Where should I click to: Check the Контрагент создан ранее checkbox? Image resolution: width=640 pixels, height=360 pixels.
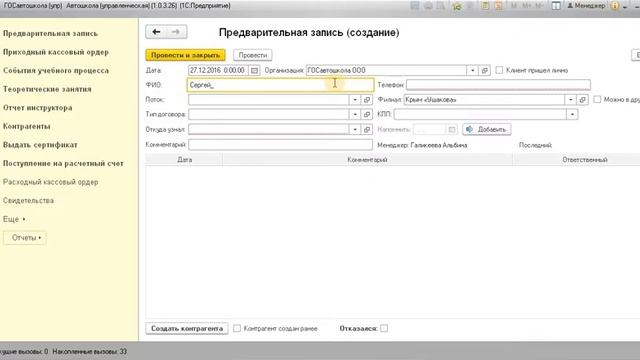pyautogui.click(x=237, y=328)
